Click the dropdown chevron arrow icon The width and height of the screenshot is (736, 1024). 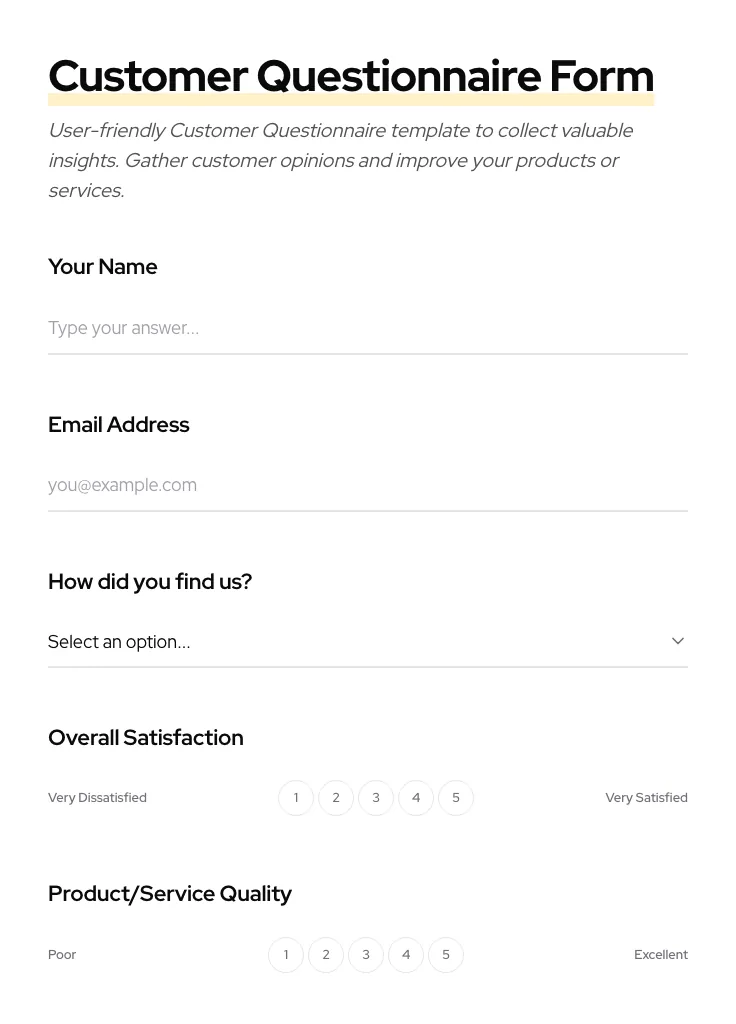tap(678, 640)
